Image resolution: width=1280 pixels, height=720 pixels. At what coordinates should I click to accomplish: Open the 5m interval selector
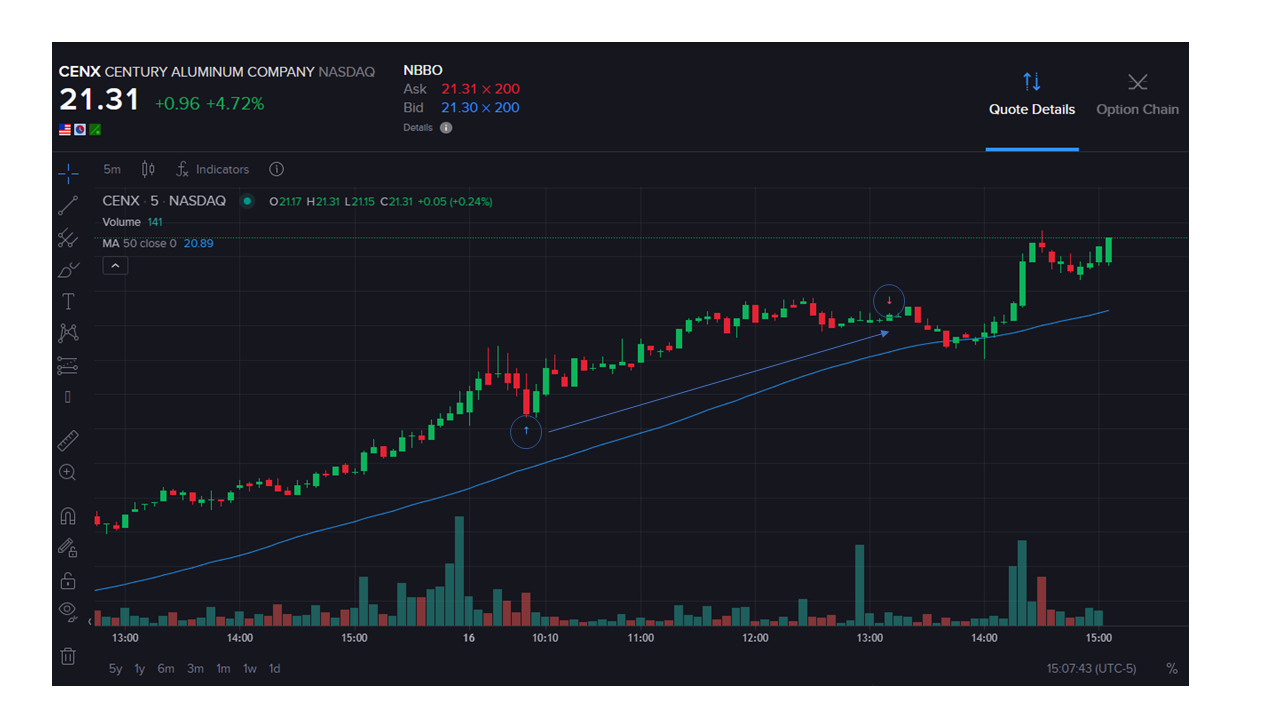coord(112,169)
